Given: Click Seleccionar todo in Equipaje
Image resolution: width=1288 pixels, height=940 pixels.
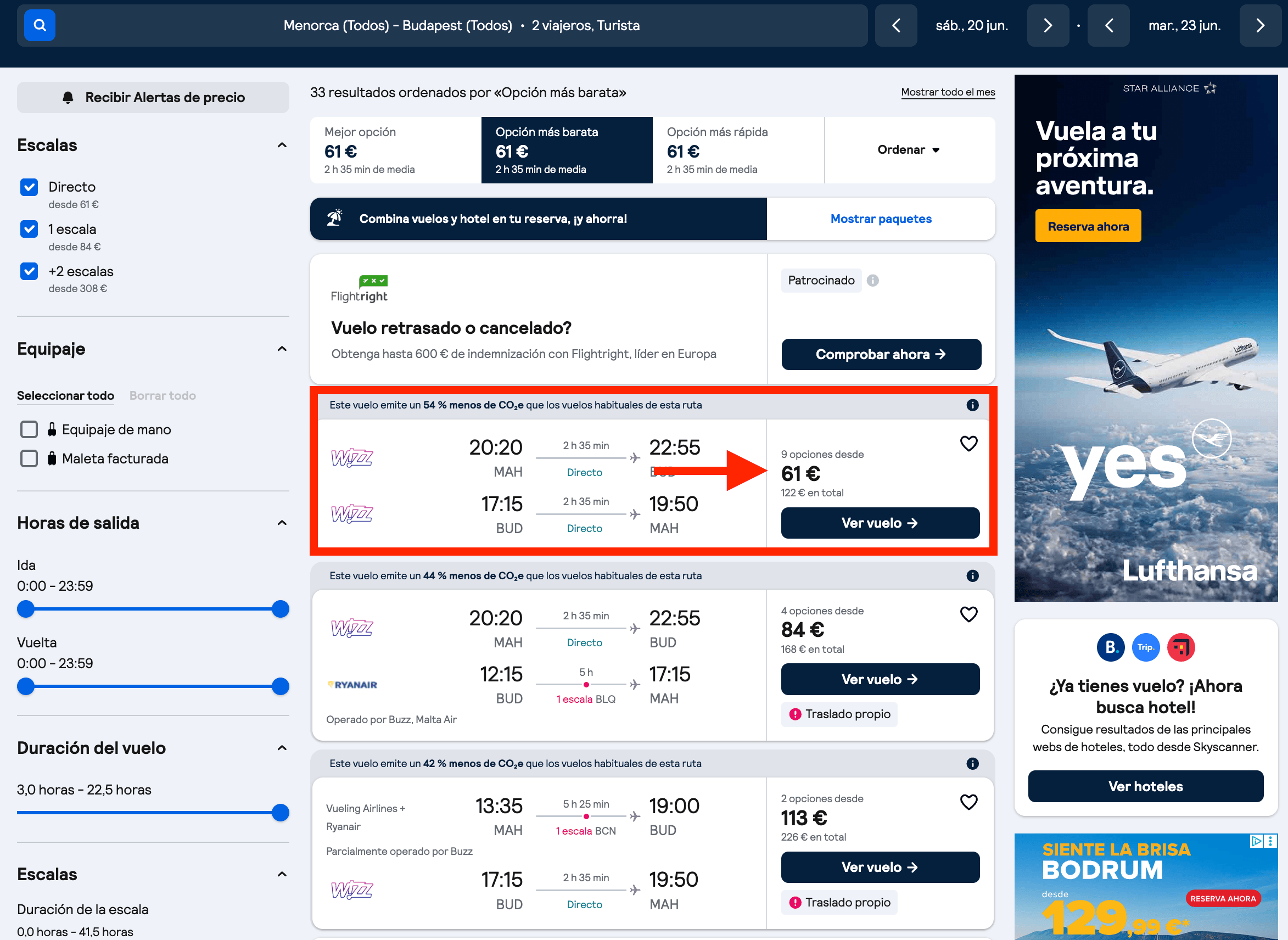Looking at the screenshot, I should 65,395.
